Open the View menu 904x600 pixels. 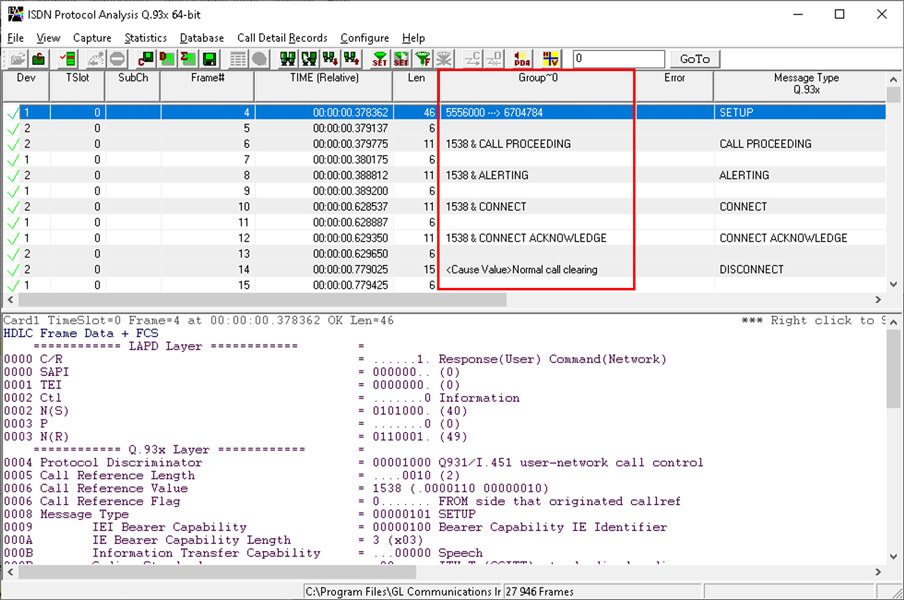coord(48,38)
